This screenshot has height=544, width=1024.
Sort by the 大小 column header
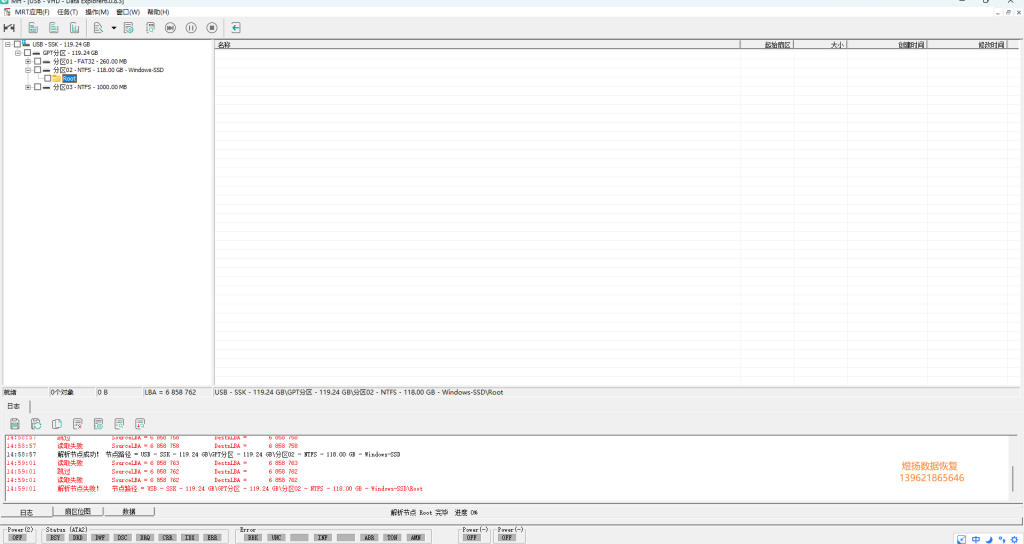coord(821,44)
